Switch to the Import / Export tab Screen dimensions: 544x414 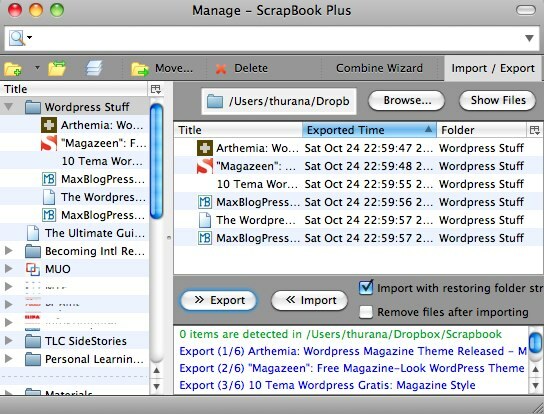(493, 68)
